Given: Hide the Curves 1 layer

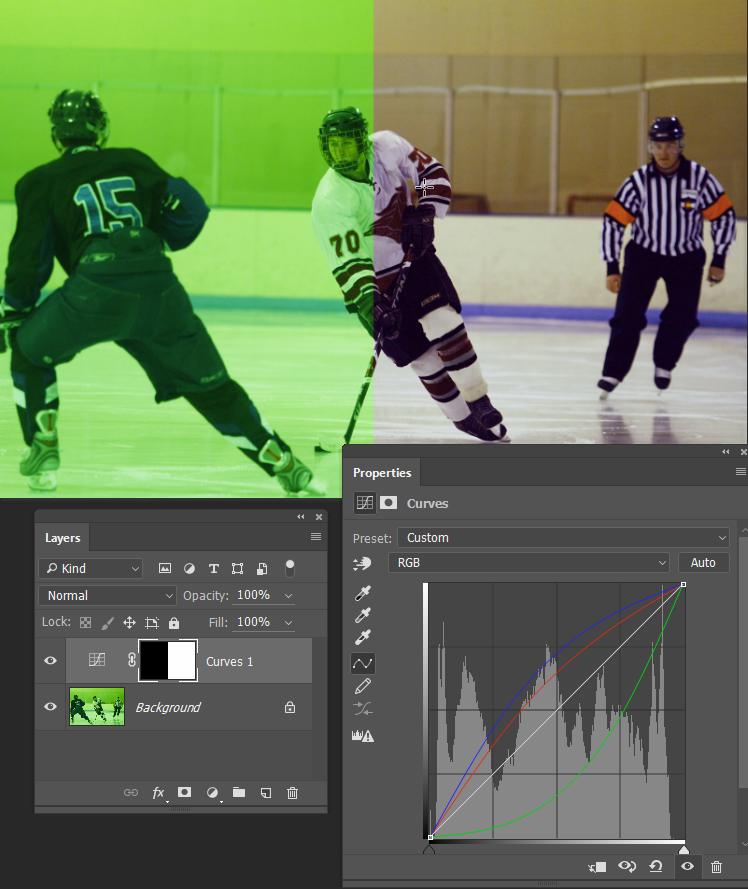Looking at the screenshot, I should 50,661.
